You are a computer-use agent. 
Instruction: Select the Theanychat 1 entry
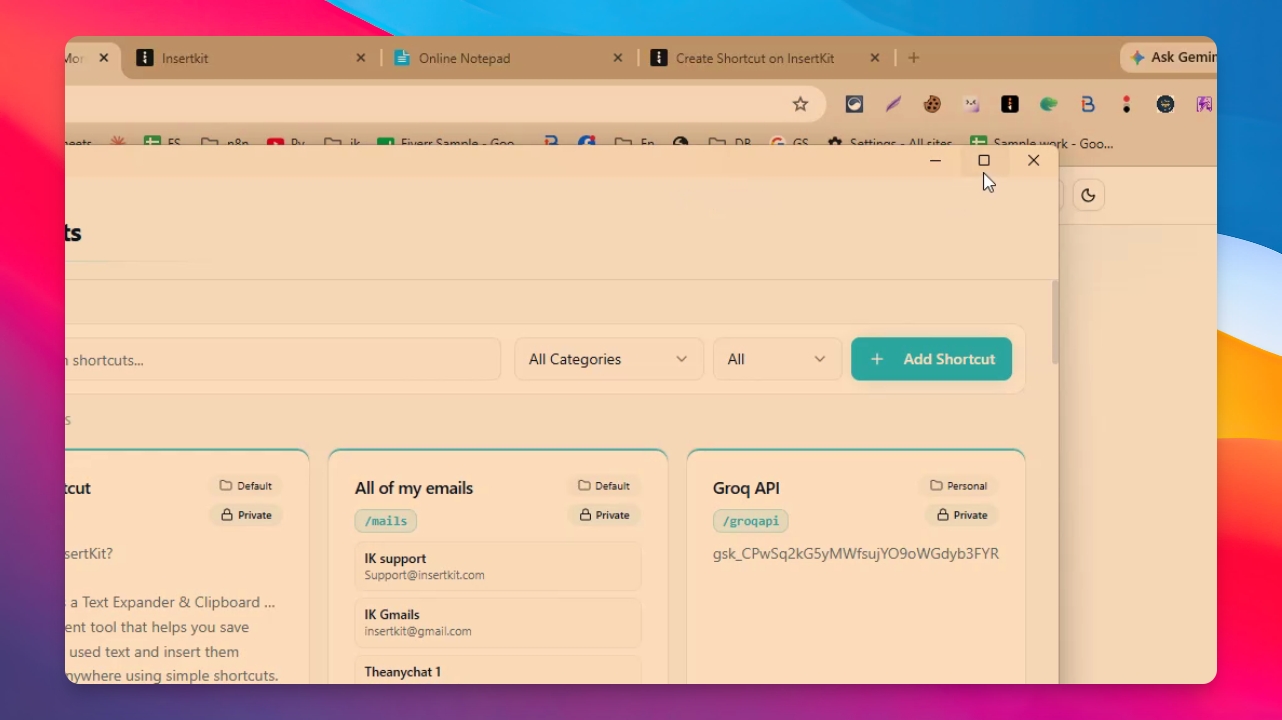point(497,670)
